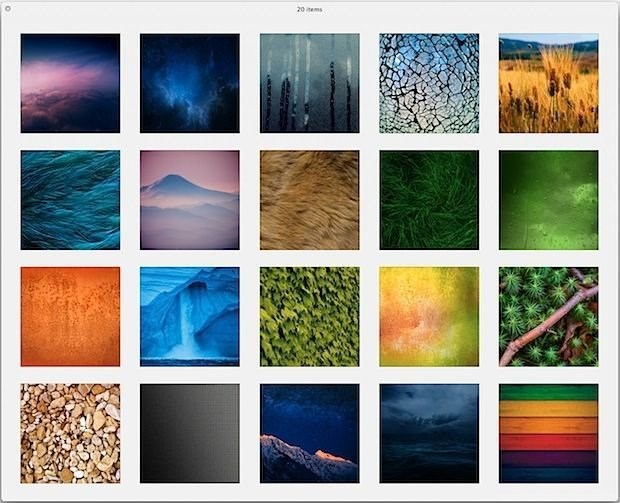This screenshot has width=620, height=503.
Task: Select the yellow and orange grunge wallpaper
Action: click(429, 316)
